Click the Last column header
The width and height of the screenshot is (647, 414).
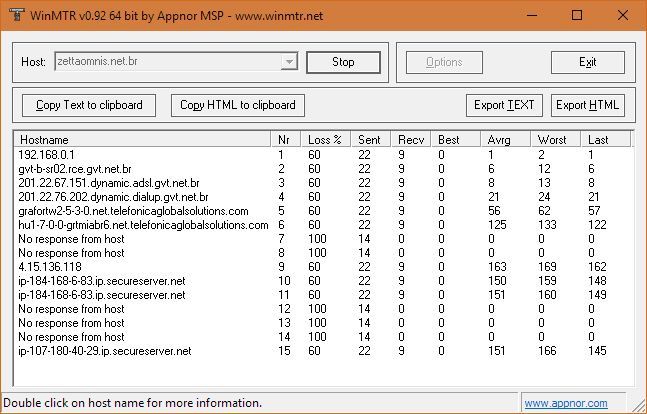[605, 140]
